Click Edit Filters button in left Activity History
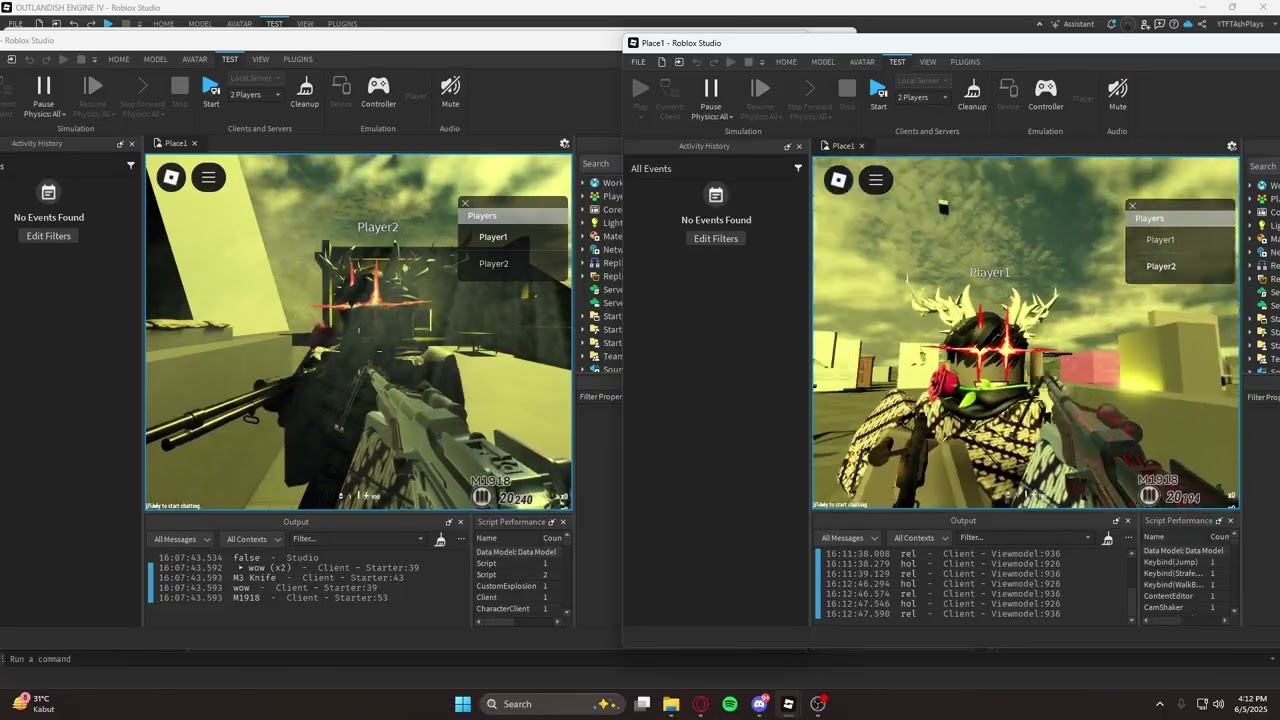Screen dimensions: 1280x720 coord(49,236)
